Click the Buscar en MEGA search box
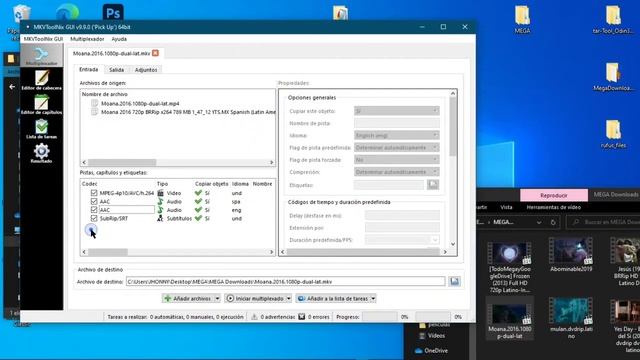640x360 pixels. (603, 222)
